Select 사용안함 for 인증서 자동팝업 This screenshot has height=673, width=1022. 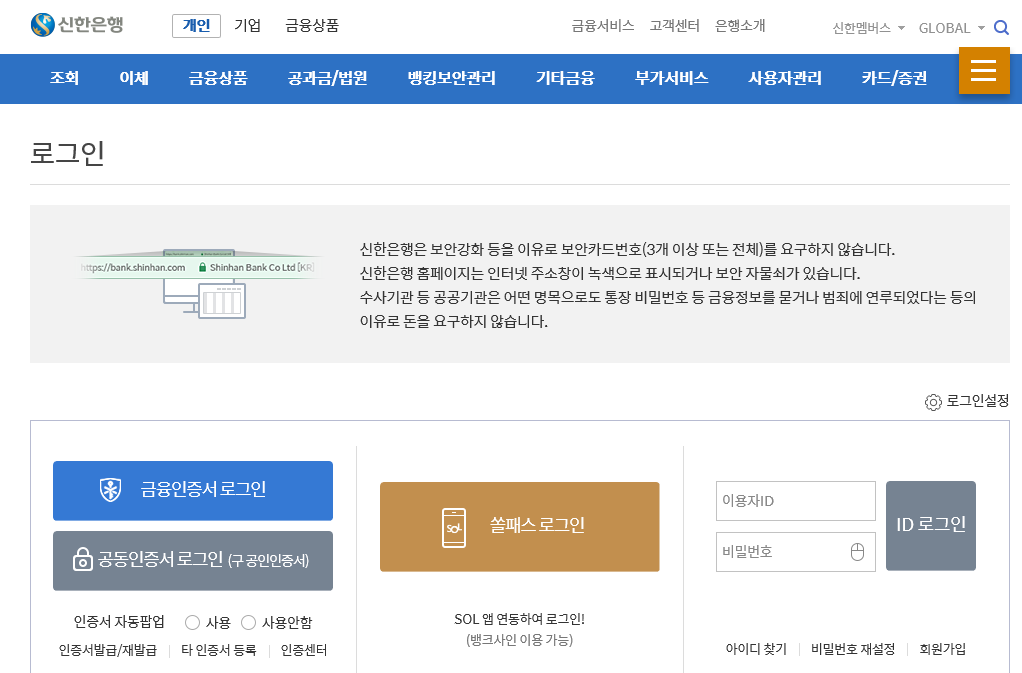[x=248, y=622]
